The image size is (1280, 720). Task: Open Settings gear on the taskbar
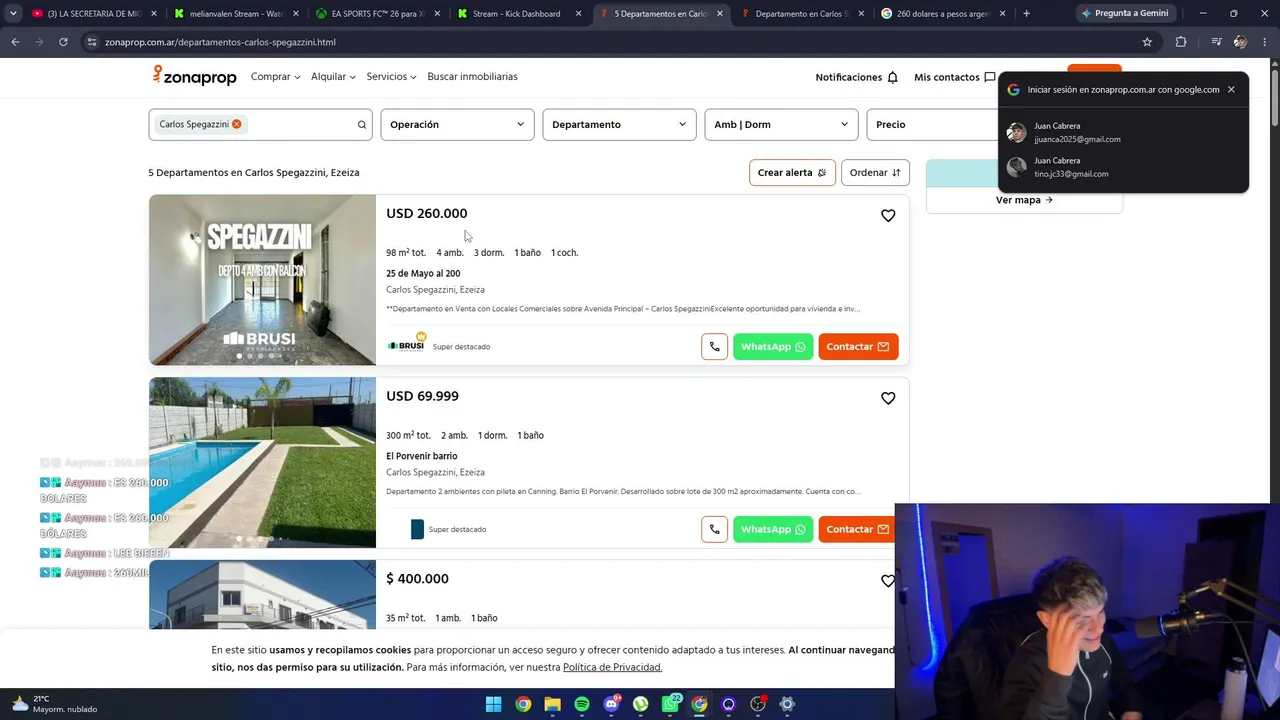pyautogui.click(x=787, y=704)
